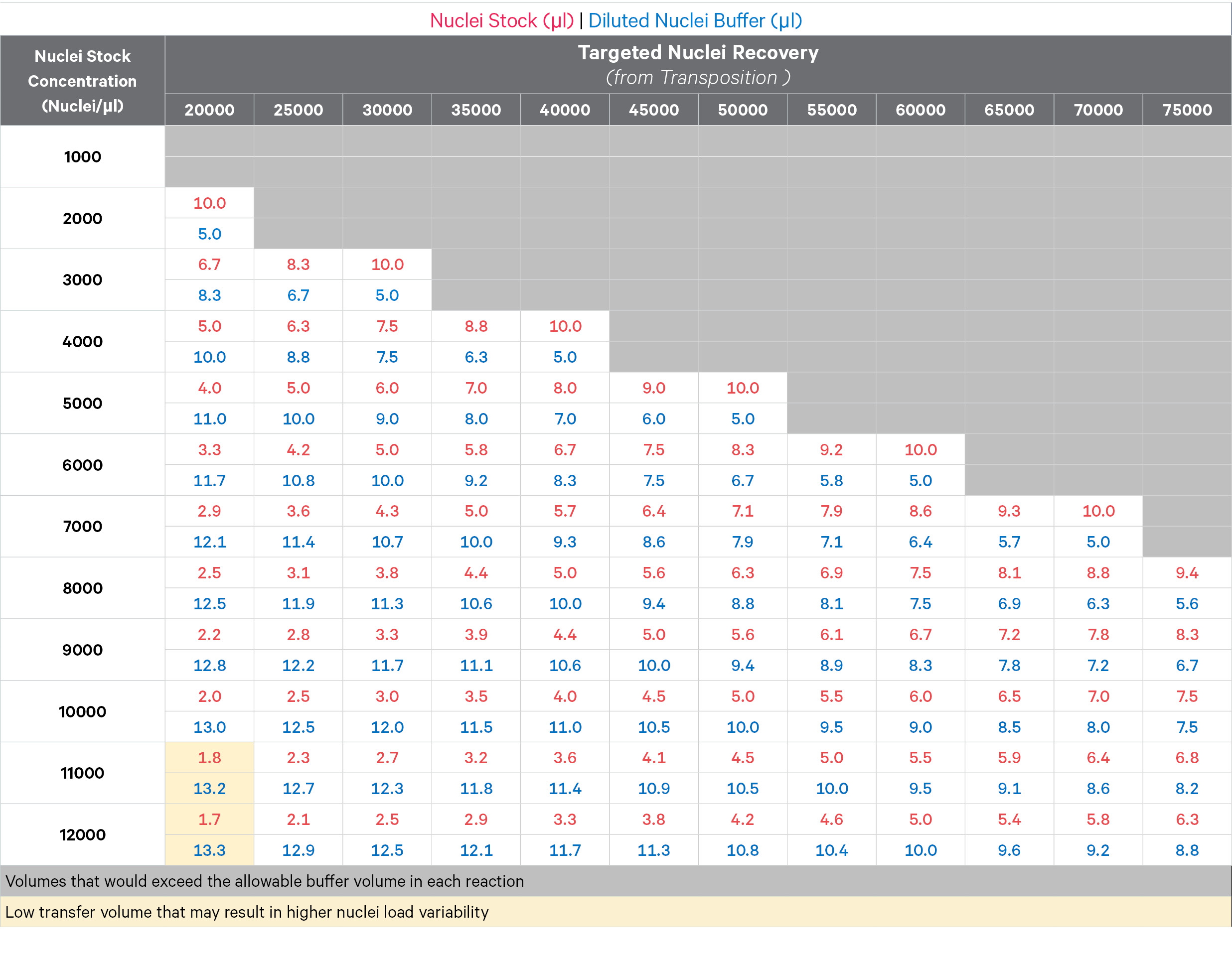Click the red Nuclei Stock (µl) legend text
Screen dimensions: 1232x965
(x=501, y=20)
